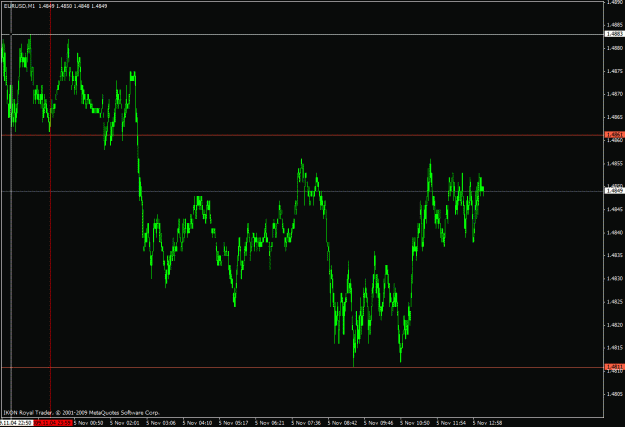Screen dimensions: 625x427
Task: Click the 1.4825 price scale value
Action: point(615,302)
